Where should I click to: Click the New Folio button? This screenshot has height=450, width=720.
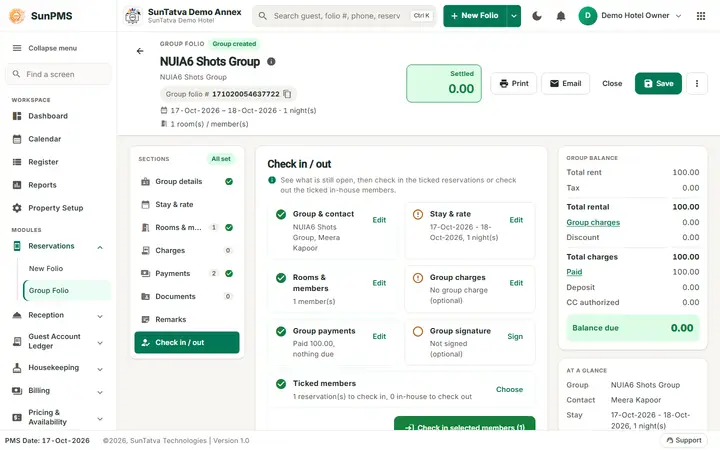[475, 16]
